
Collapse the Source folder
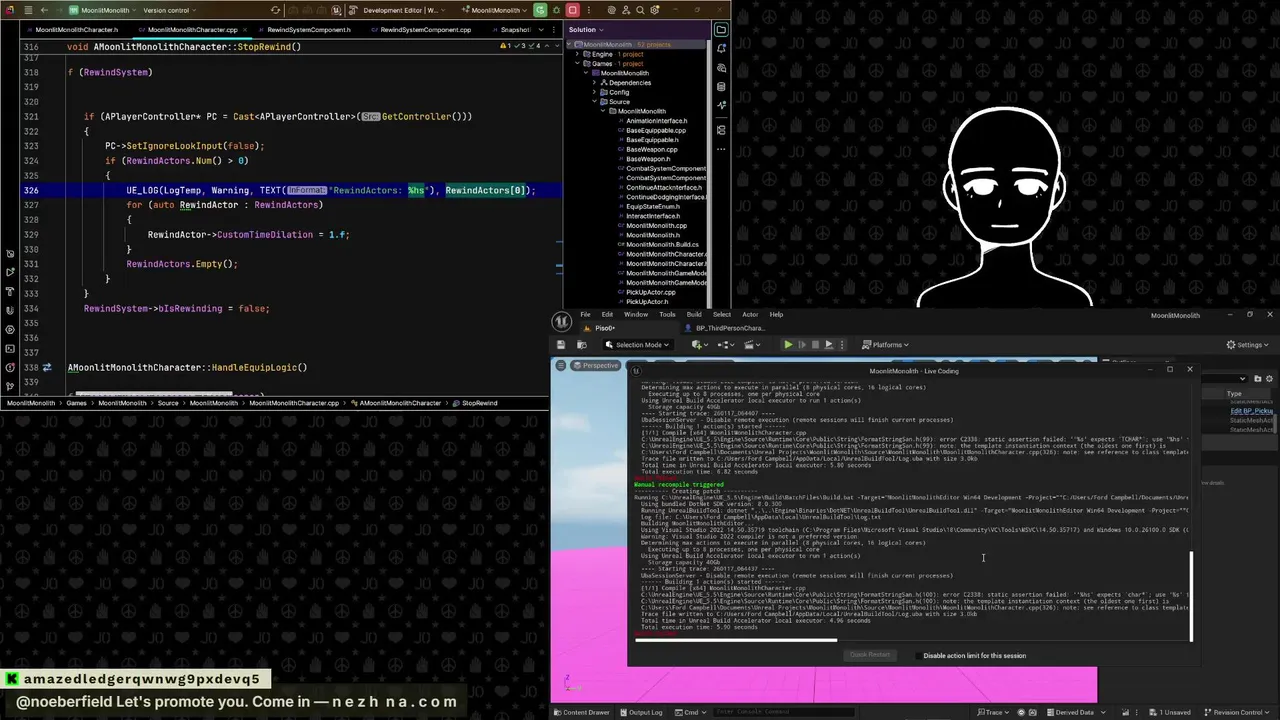[x=595, y=102]
